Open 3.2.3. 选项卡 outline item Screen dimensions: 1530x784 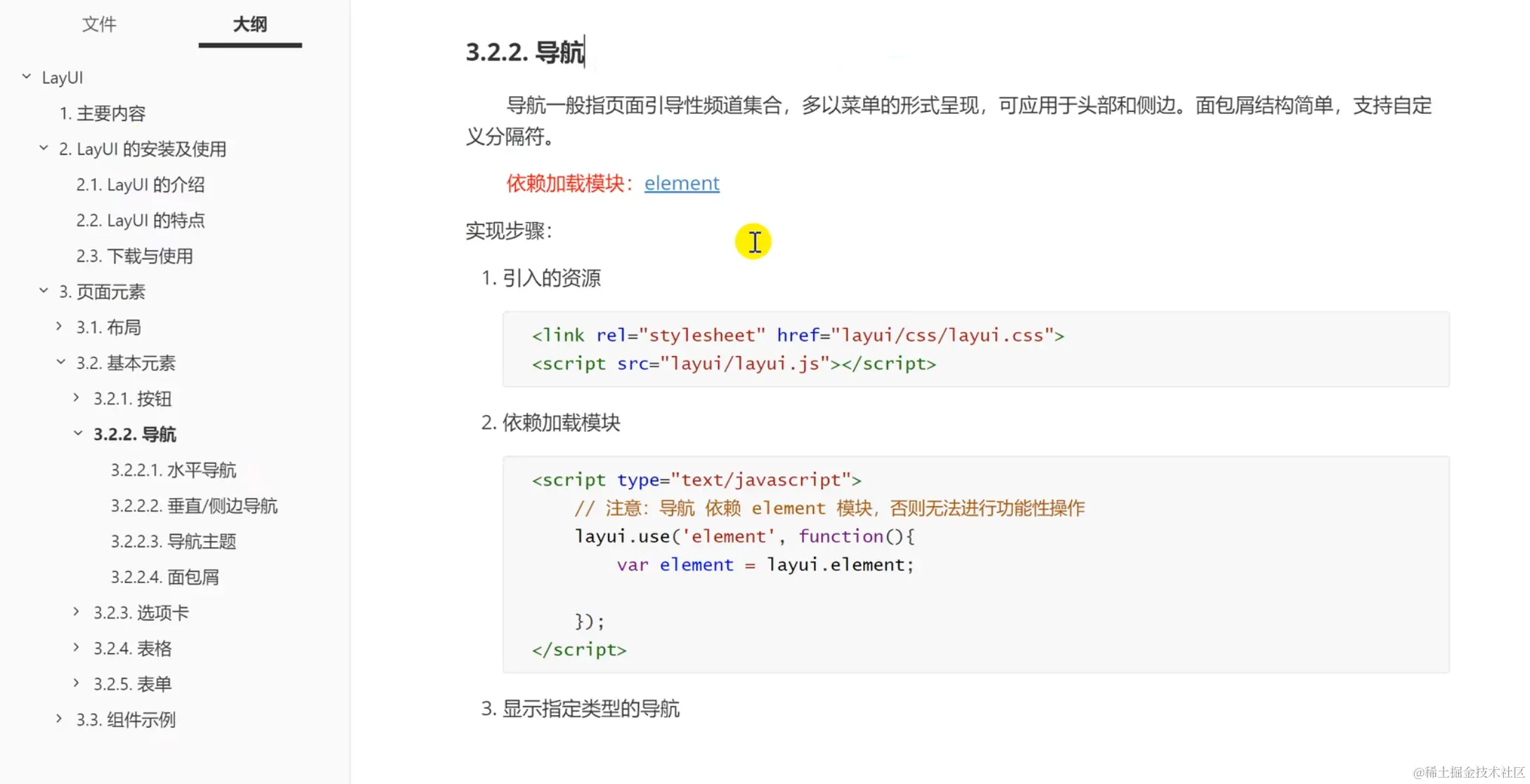pos(141,613)
